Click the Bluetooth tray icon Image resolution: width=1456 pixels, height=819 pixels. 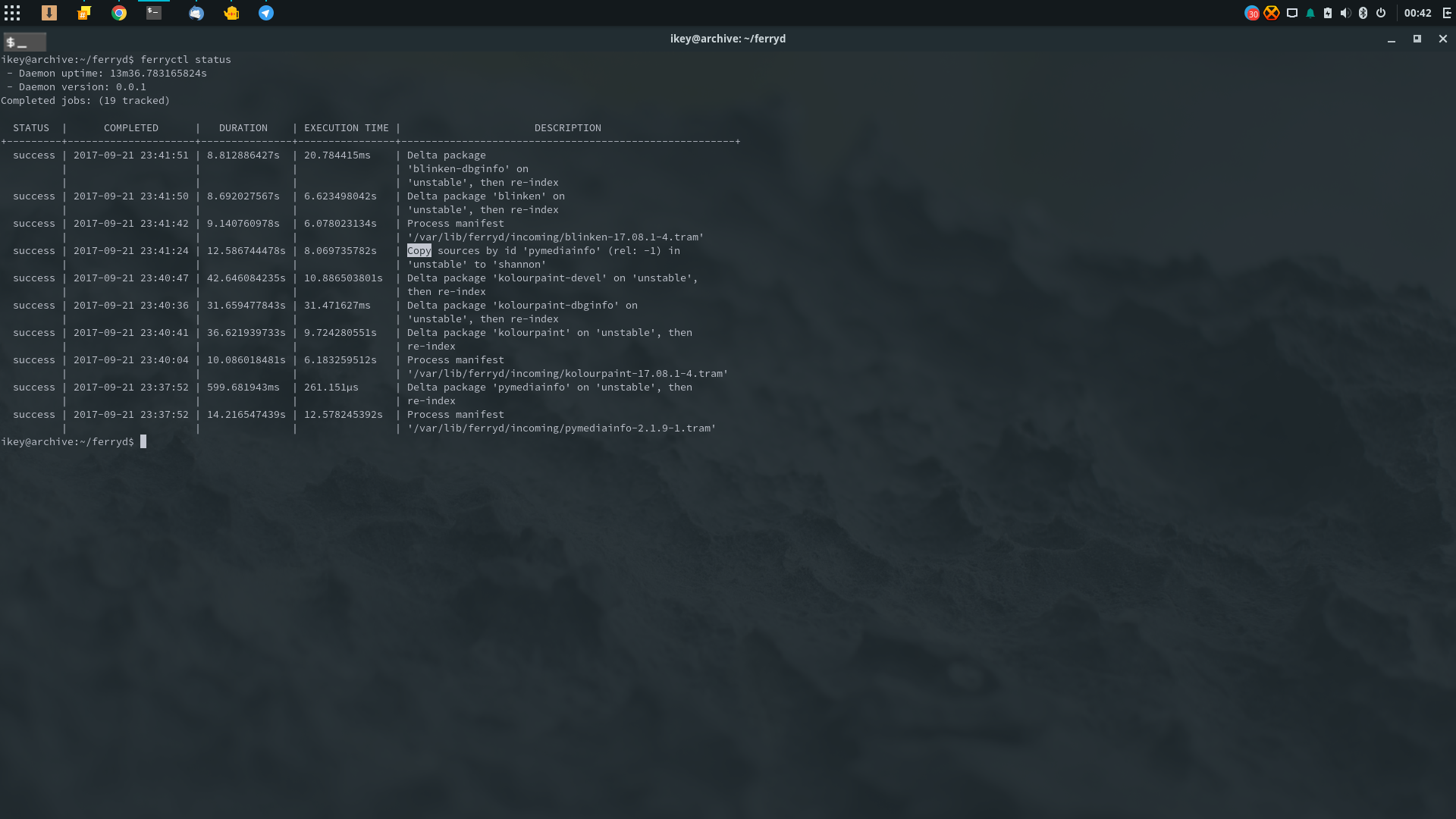click(1363, 13)
